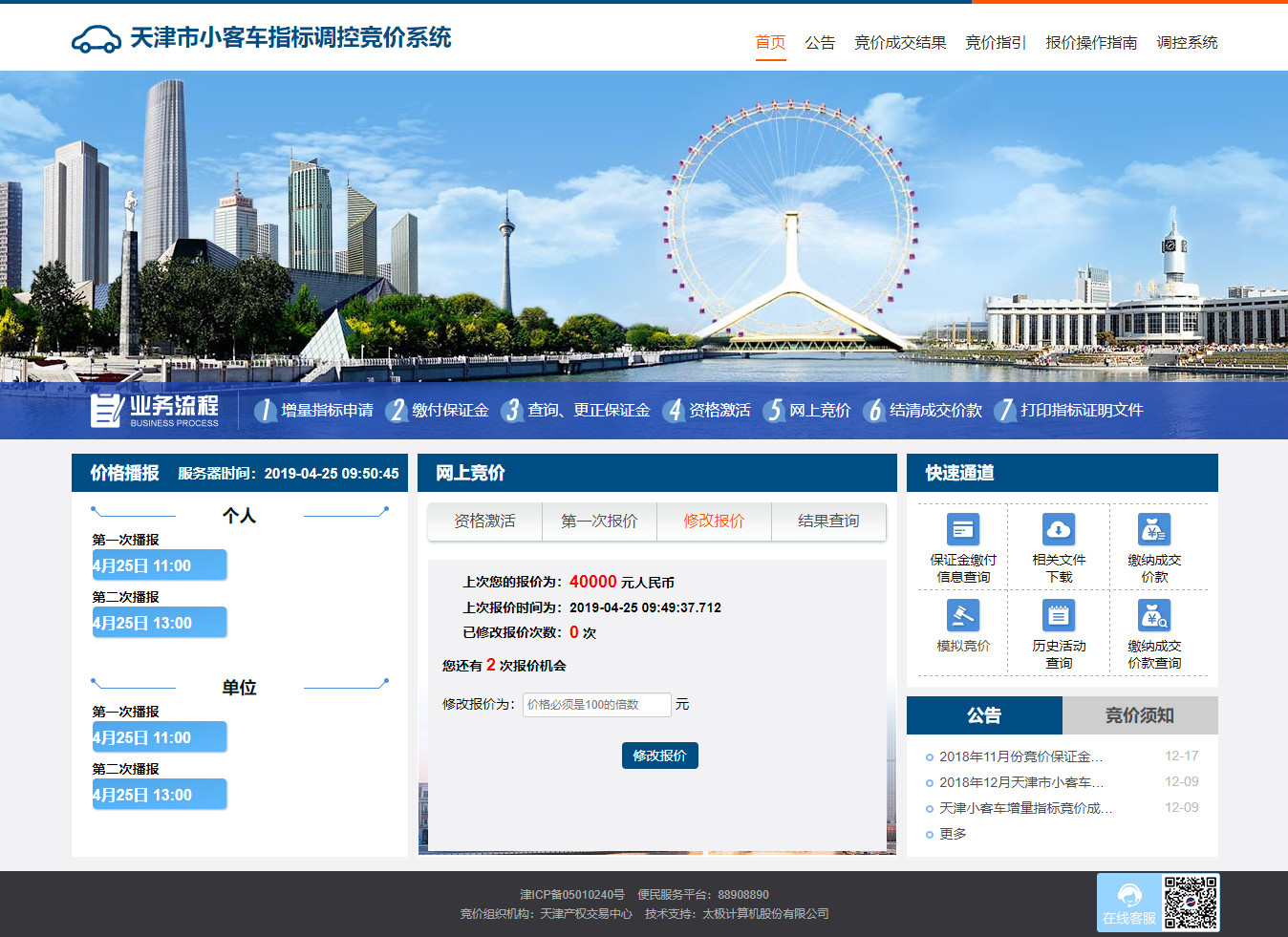Click step 6 结清成交价款
The height and width of the screenshot is (937, 1288).
pyautogui.click(x=922, y=411)
